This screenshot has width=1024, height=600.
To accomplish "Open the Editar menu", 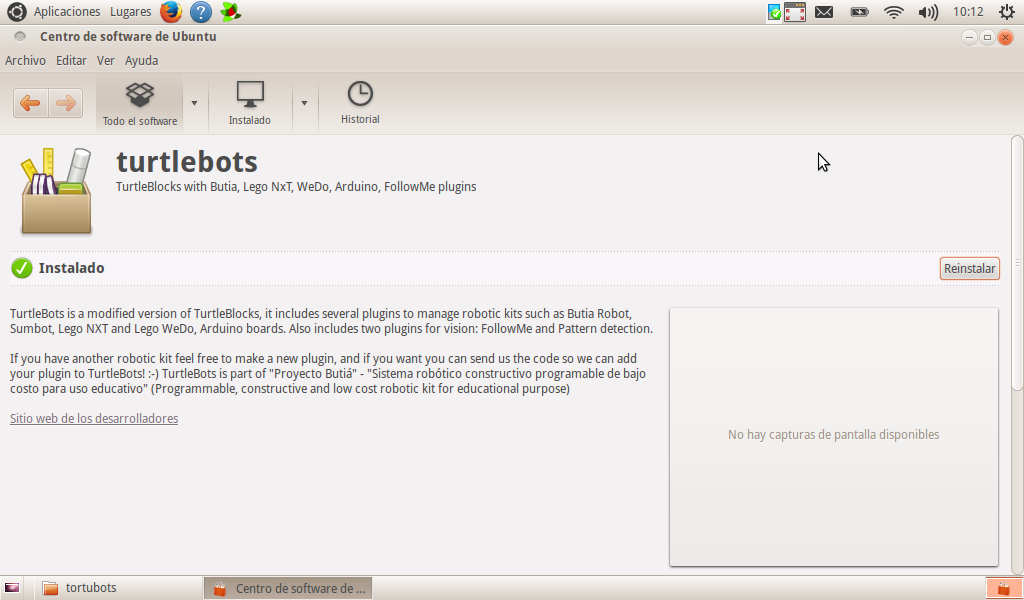I will pyautogui.click(x=71, y=61).
